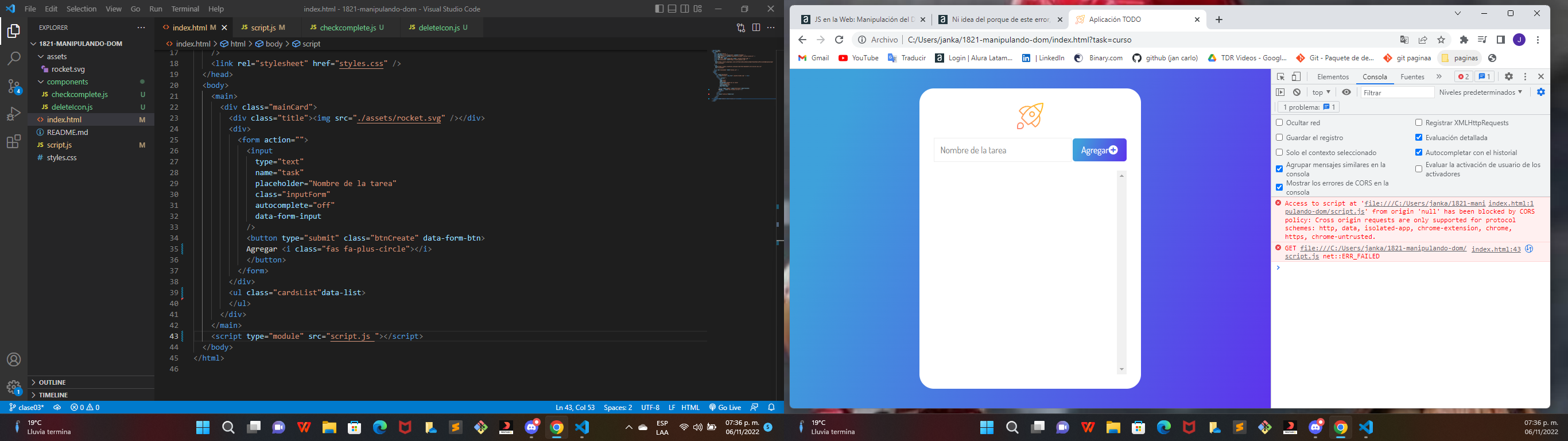Open the Search view in VS Code
Image resolution: width=1568 pixels, height=441 pixels.
(13, 59)
